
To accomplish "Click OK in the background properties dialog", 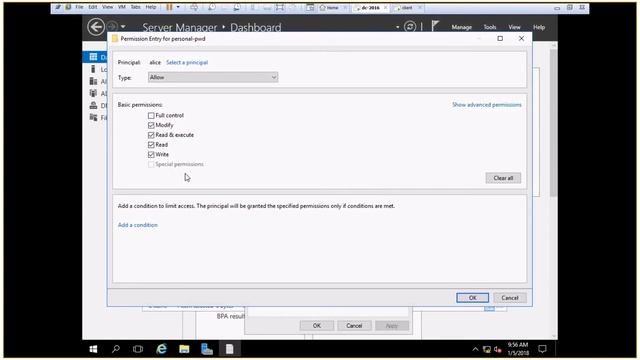I will [317, 325].
